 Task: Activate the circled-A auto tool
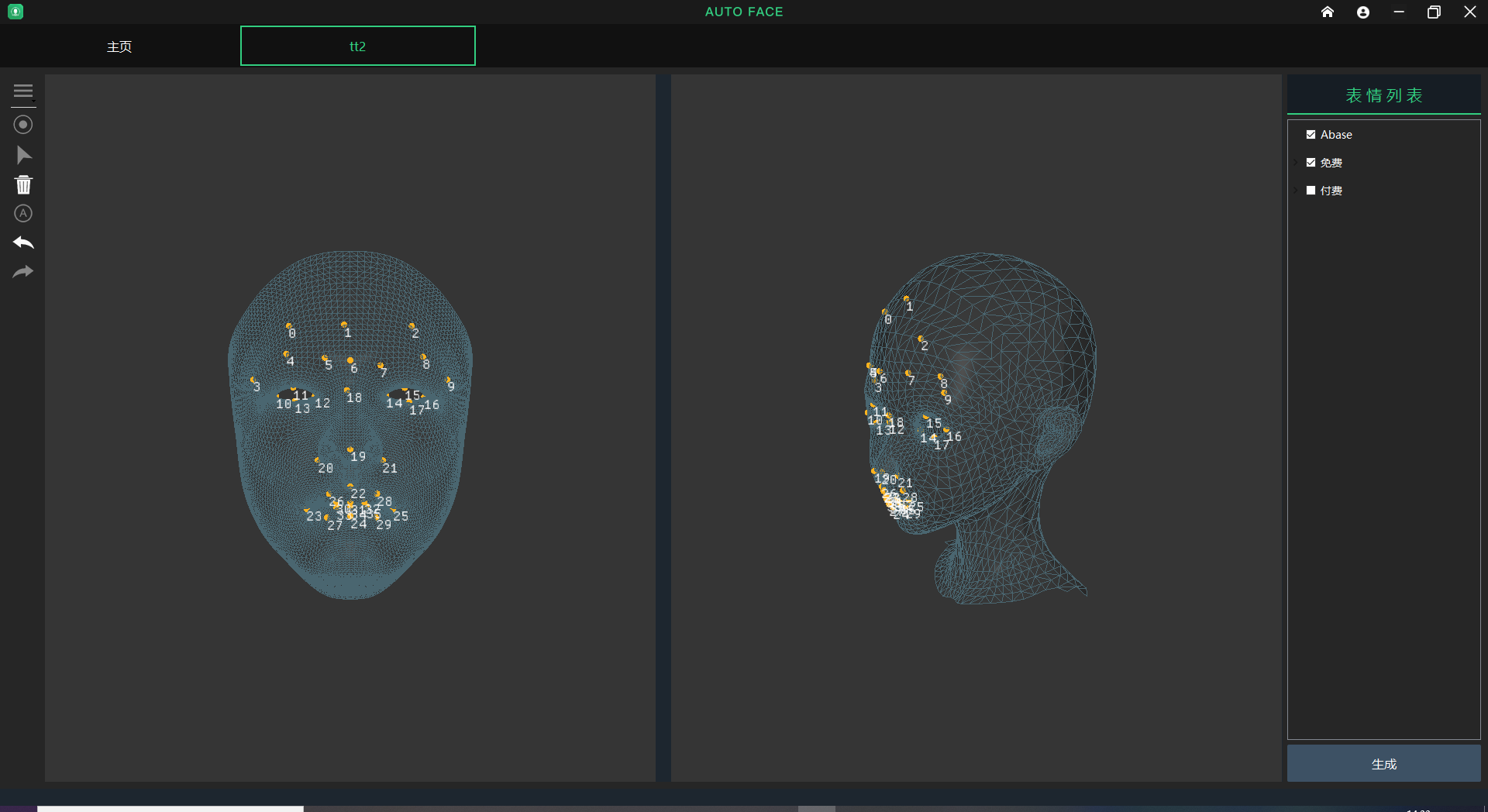tap(23, 214)
